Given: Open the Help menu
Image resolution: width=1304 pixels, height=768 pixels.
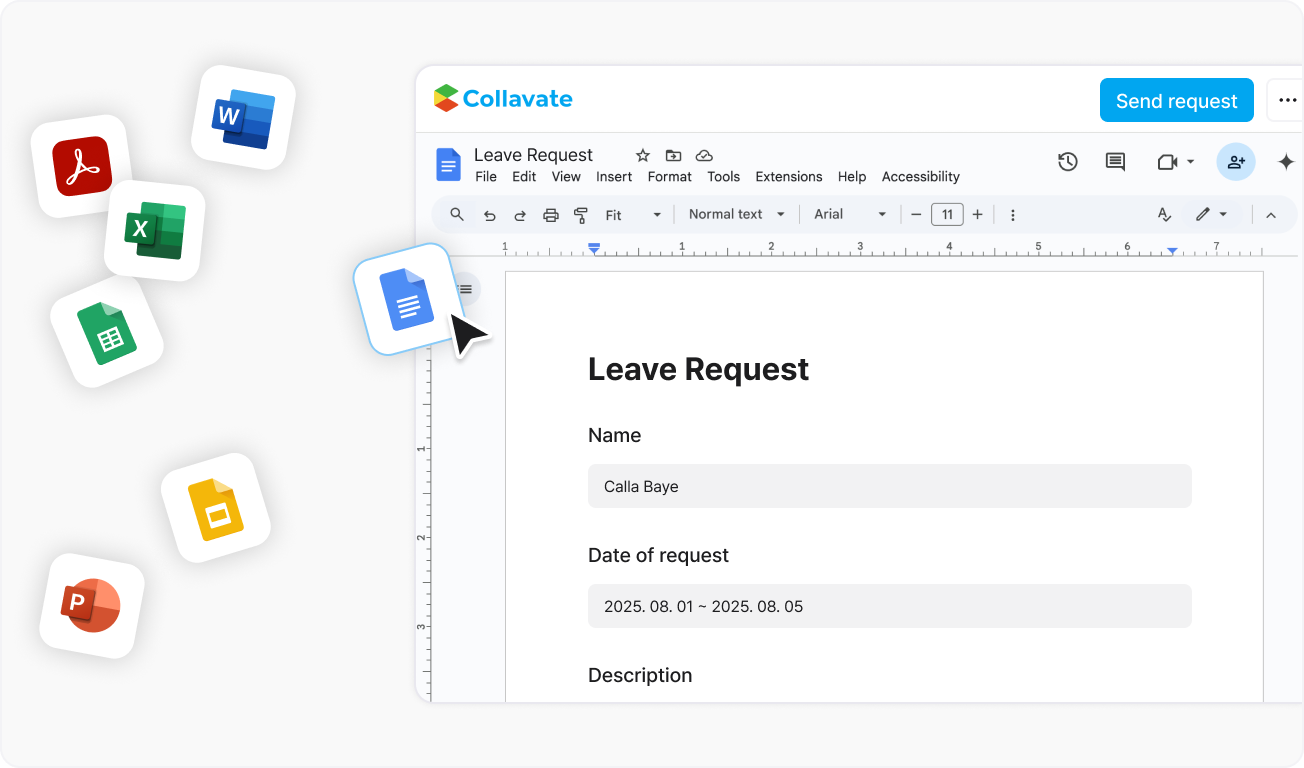Looking at the screenshot, I should point(852,177).
